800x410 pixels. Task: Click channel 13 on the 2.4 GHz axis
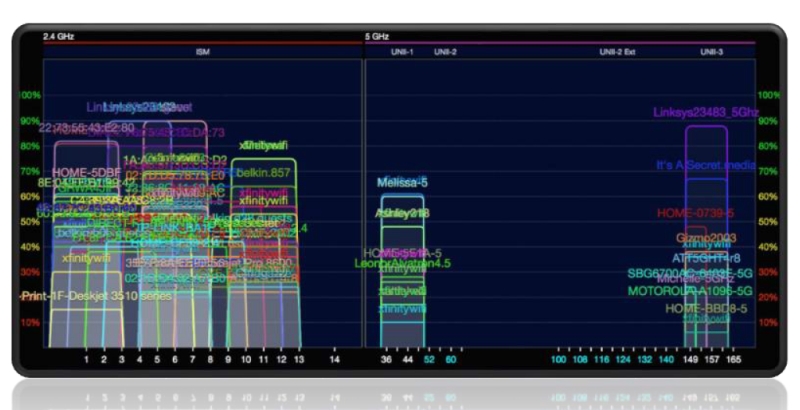coord(299,360)
